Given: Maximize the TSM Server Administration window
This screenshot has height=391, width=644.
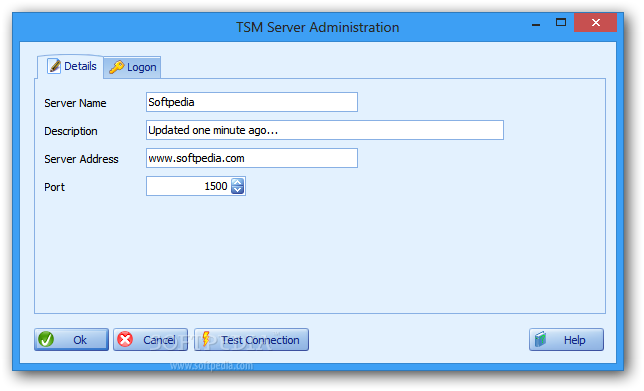Looking at the screenshot, I should point(561,22).
